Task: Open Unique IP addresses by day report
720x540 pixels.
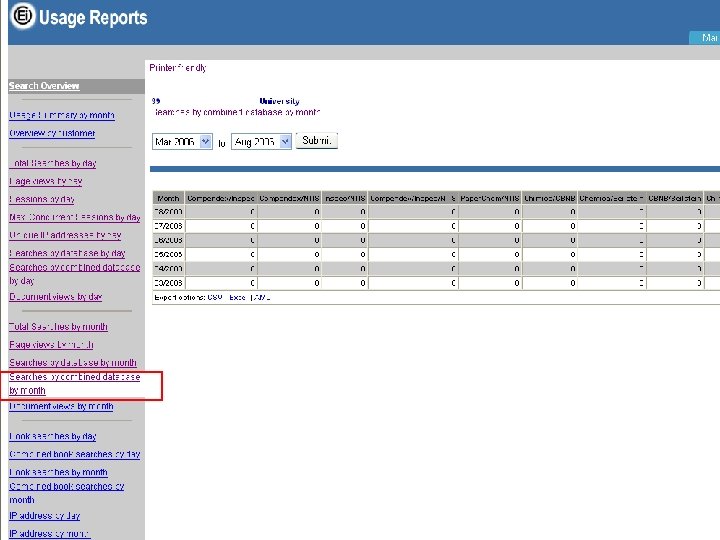Action: (65, 235)
